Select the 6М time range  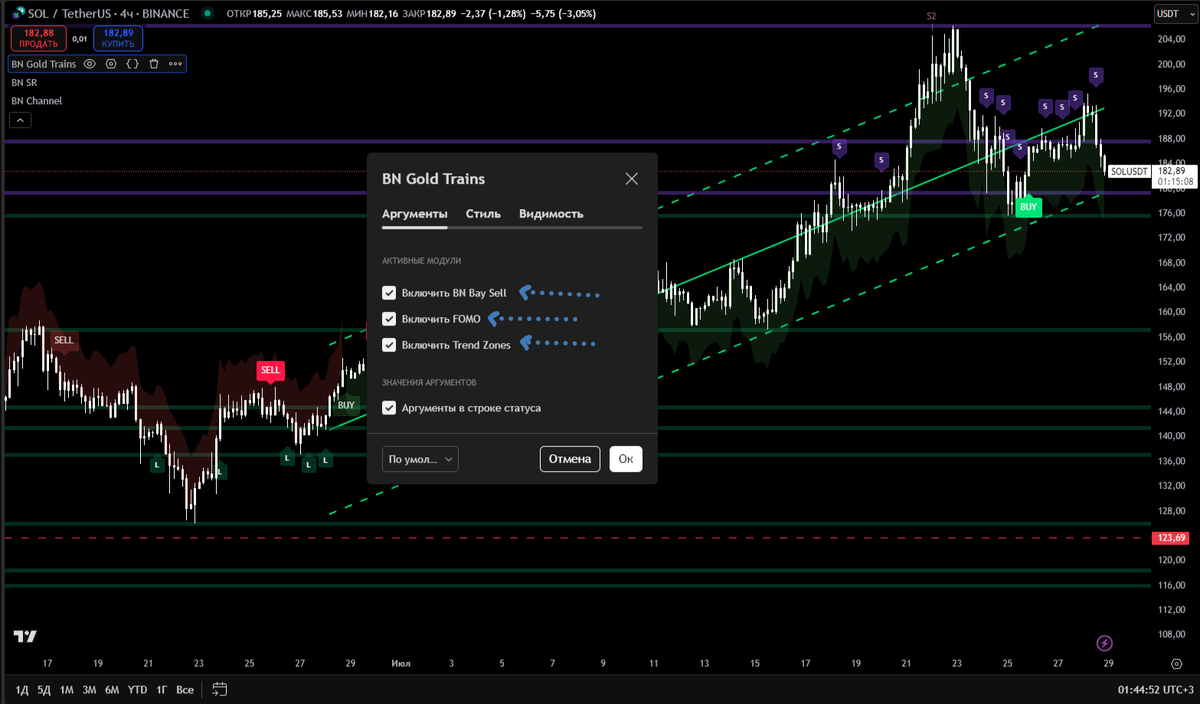(x=112, y=689)
